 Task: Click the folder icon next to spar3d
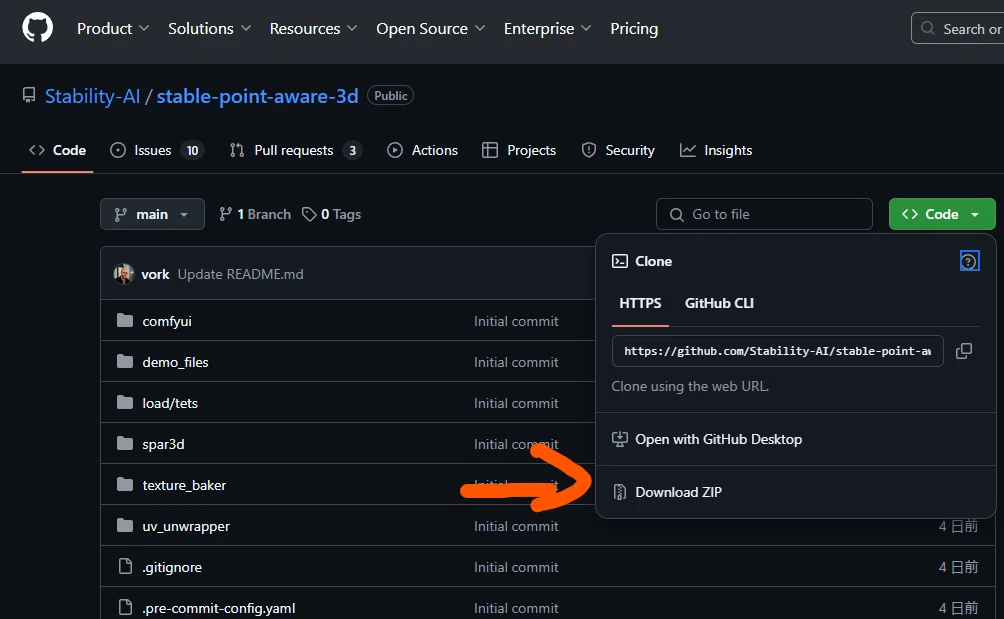point(125,443)
